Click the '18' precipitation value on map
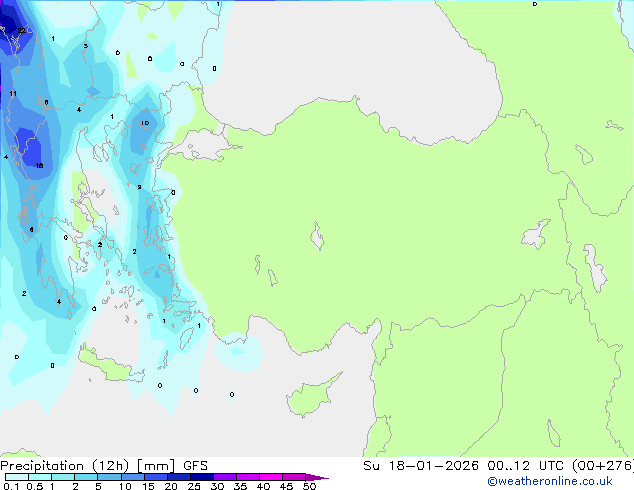 point(39,165)
